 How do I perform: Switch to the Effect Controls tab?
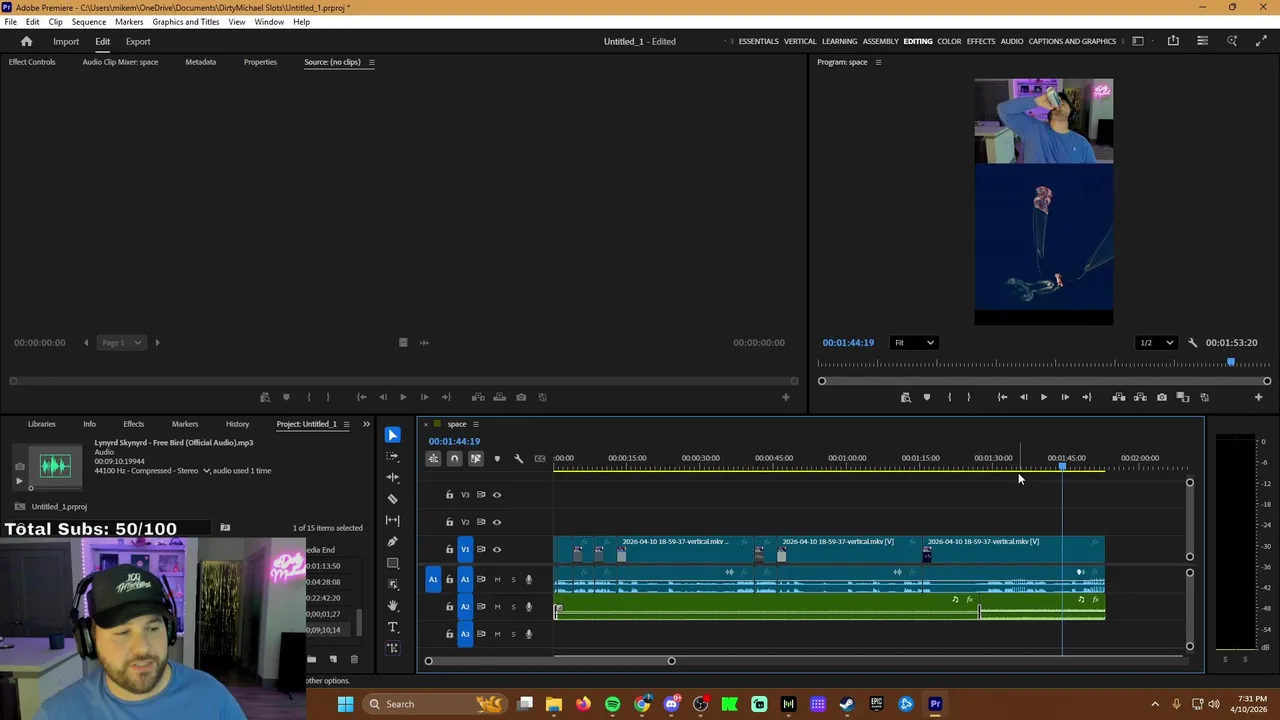[x=32, y=62]
